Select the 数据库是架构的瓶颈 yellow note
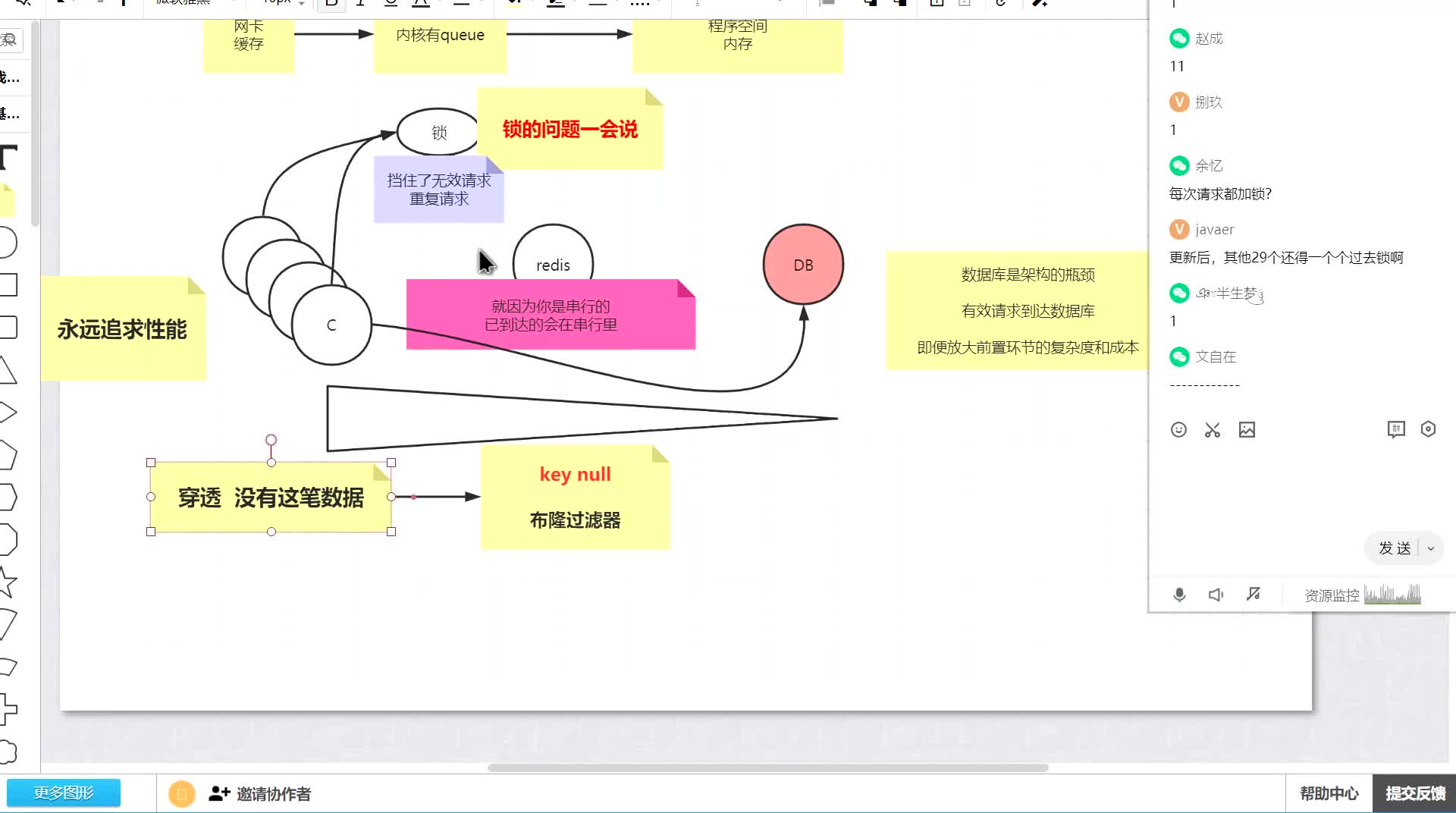The width and height of the screenshot is (1456, 813). 1018,311
